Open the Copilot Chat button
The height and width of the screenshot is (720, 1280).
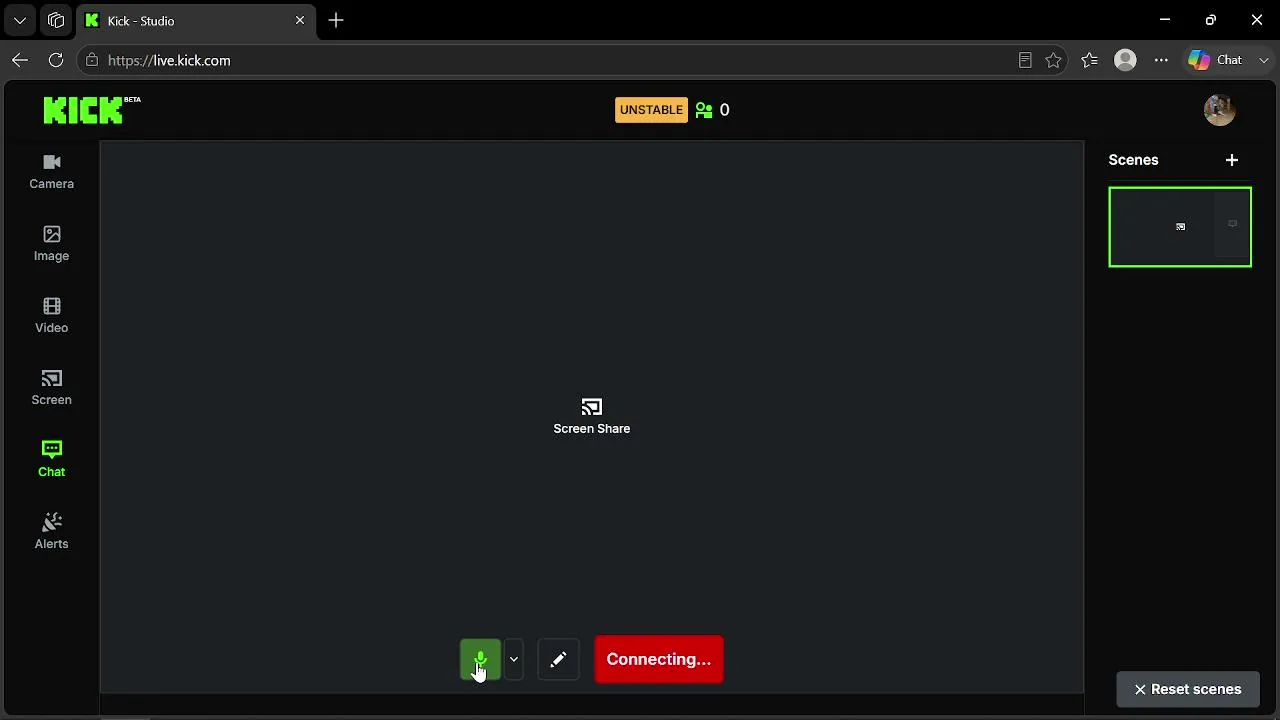tap(1215, 60)
